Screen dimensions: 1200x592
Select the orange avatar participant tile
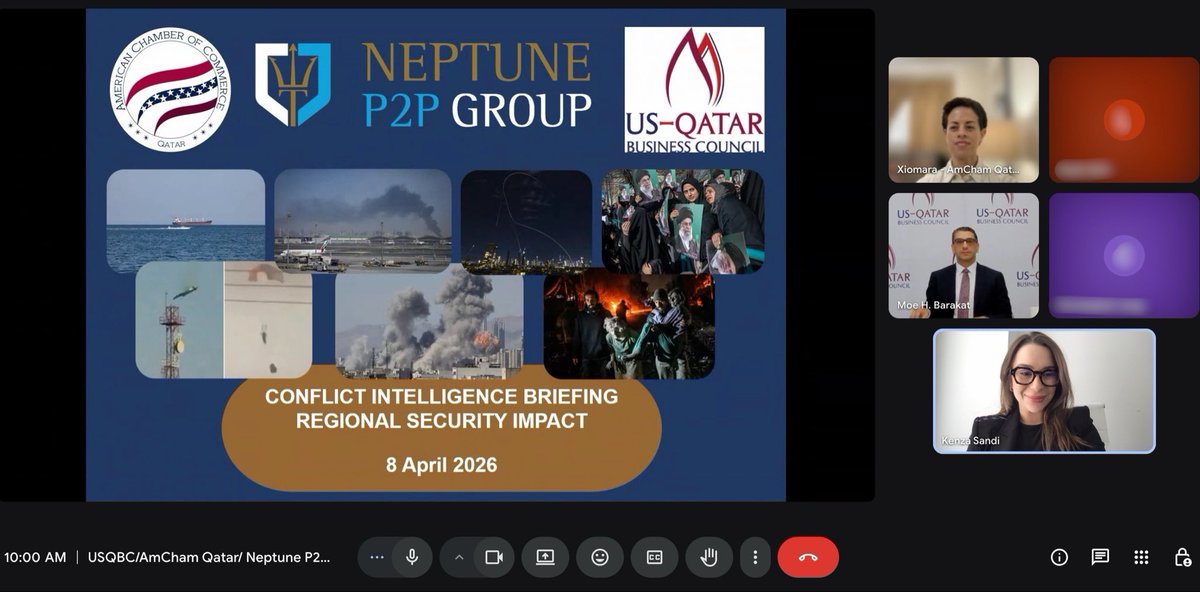[1123, 120]
